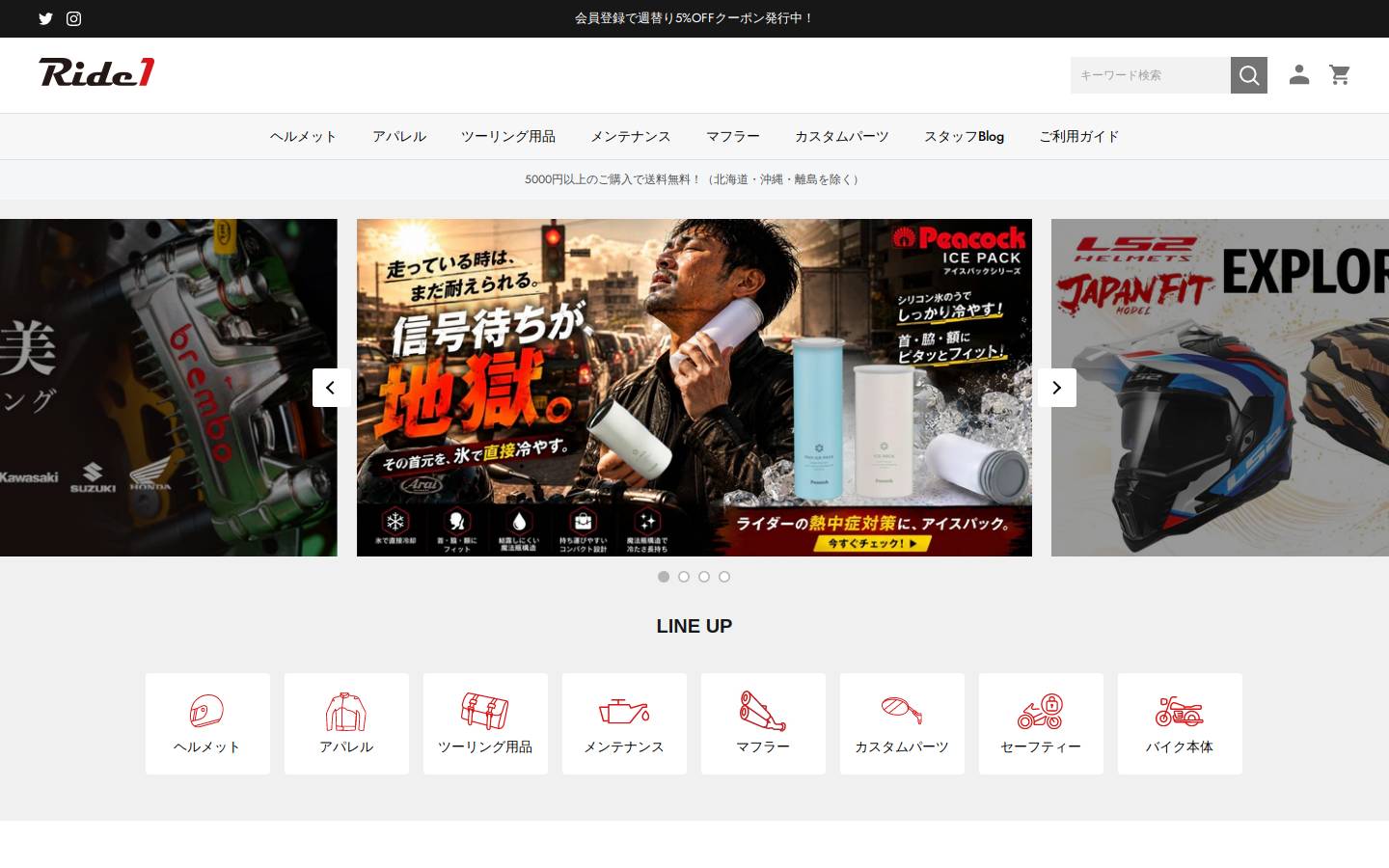Open ヘルメット in the navigation menu

click(x=303, y=137)
